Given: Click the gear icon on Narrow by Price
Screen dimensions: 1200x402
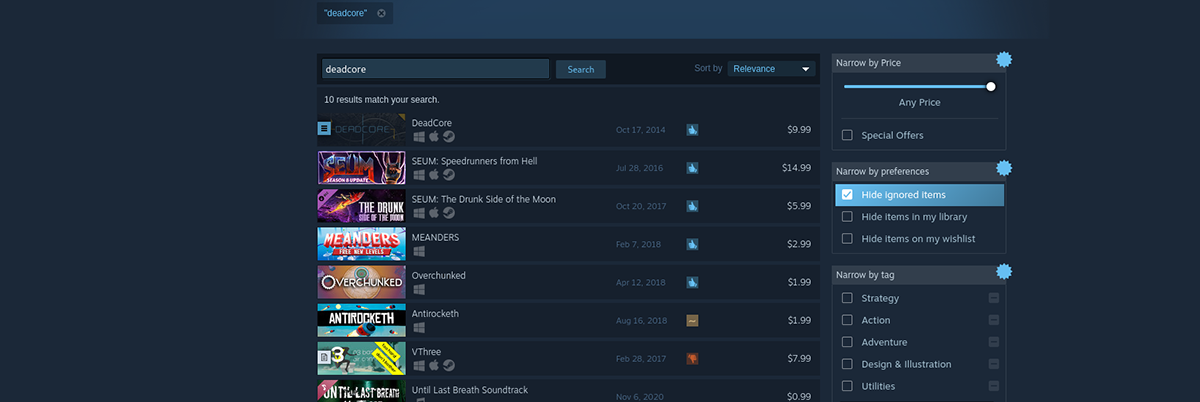Looking at the screenshot, I should point(1004,59).
